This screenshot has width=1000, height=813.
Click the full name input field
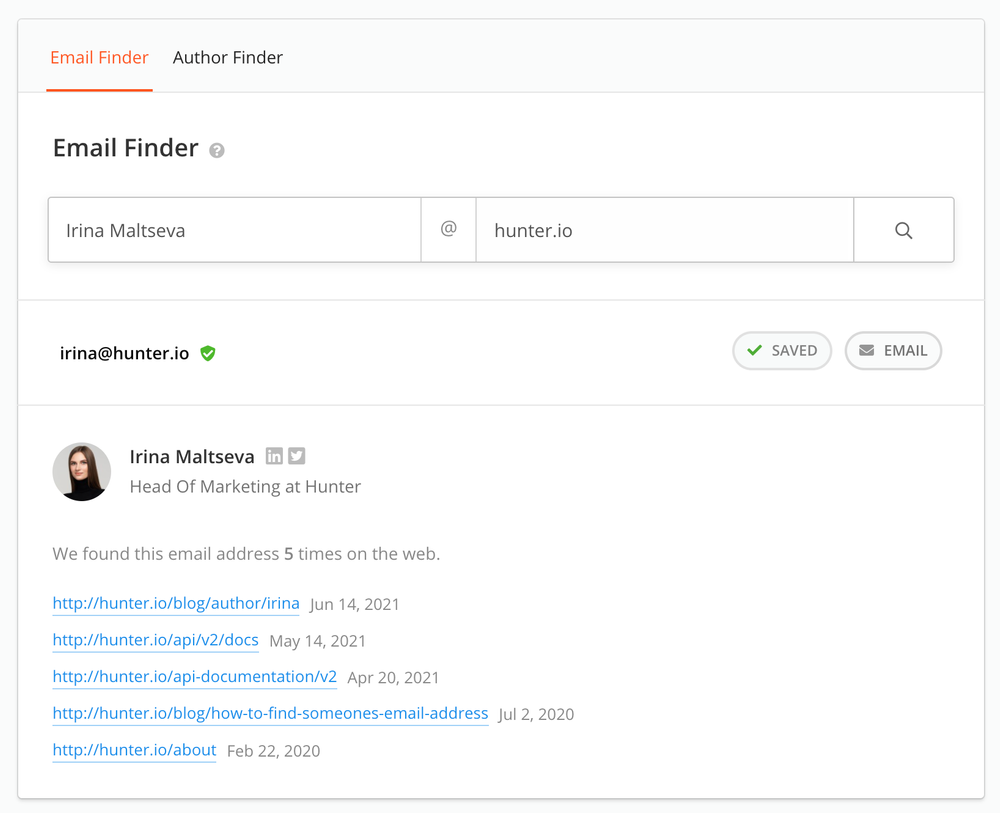pos(235,231)
